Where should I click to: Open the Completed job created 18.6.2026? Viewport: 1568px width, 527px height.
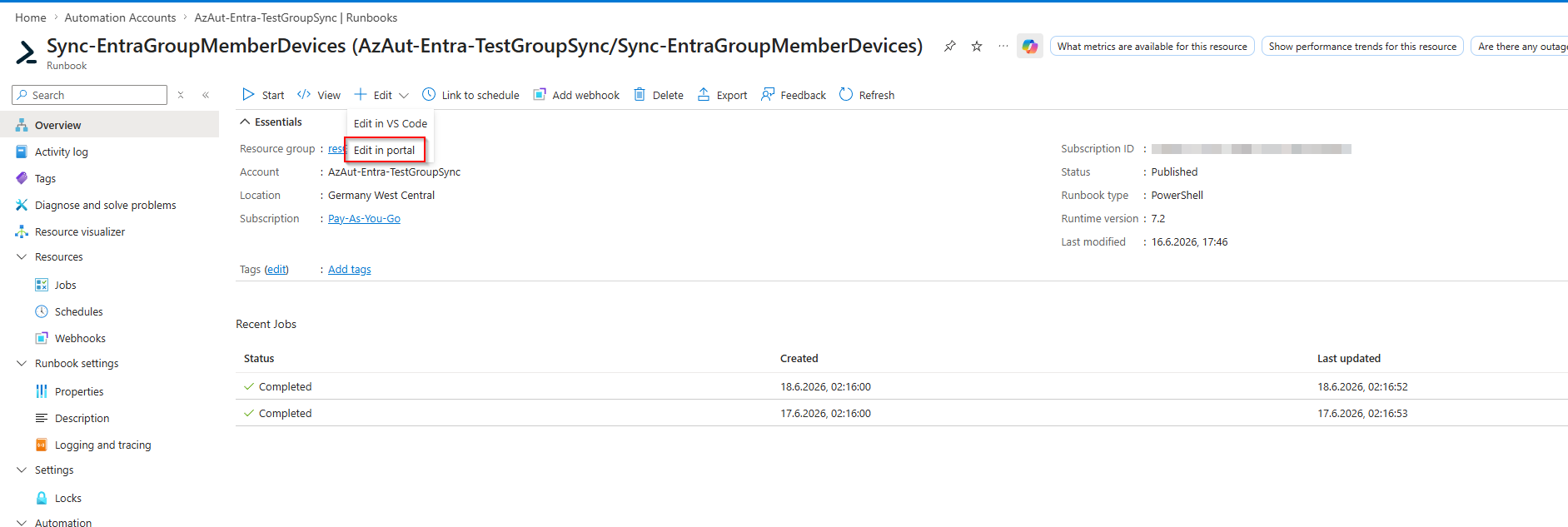point(285,386)
